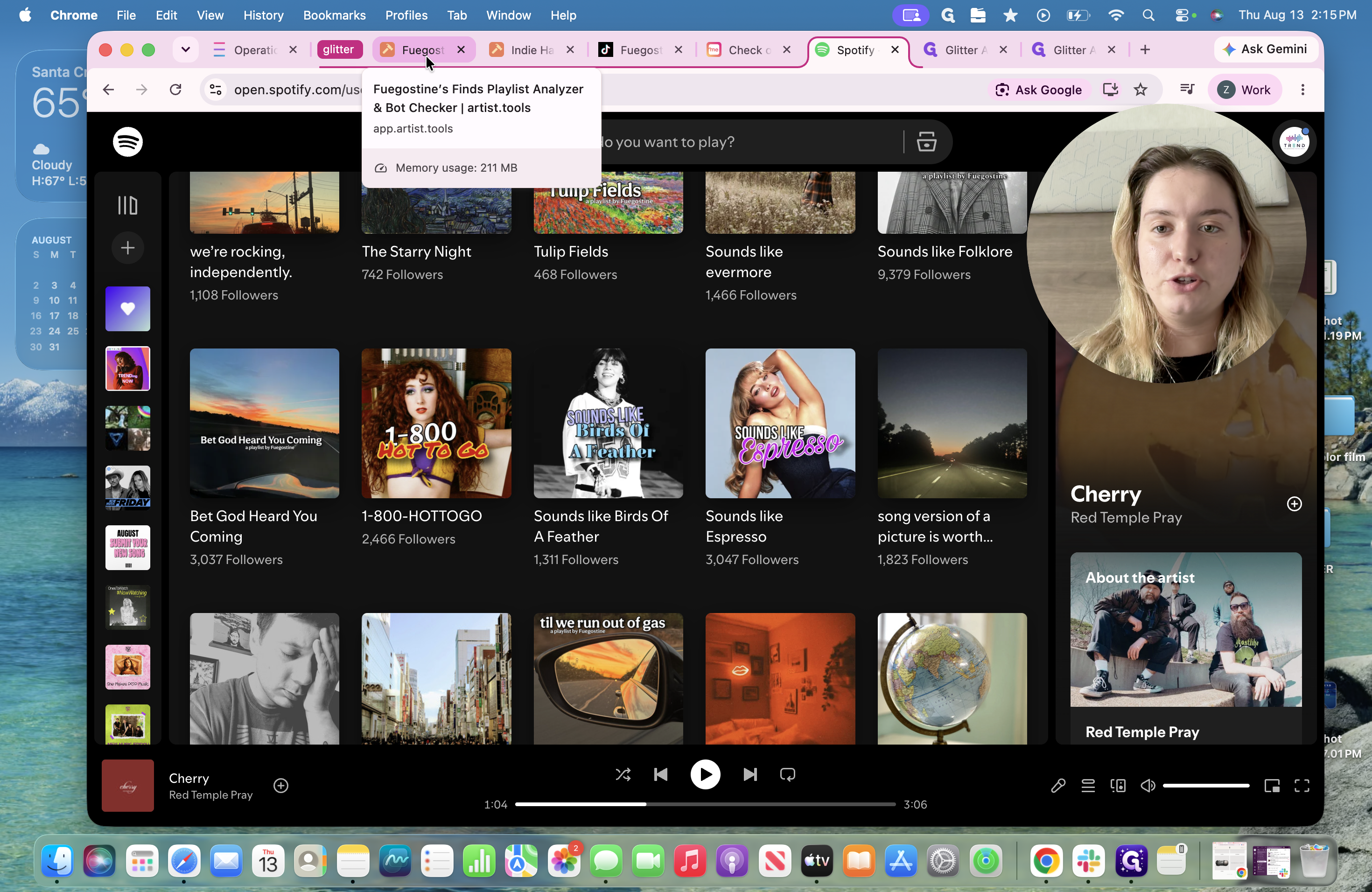
Task: Skip to the previous track
Action: coord(661,774)
